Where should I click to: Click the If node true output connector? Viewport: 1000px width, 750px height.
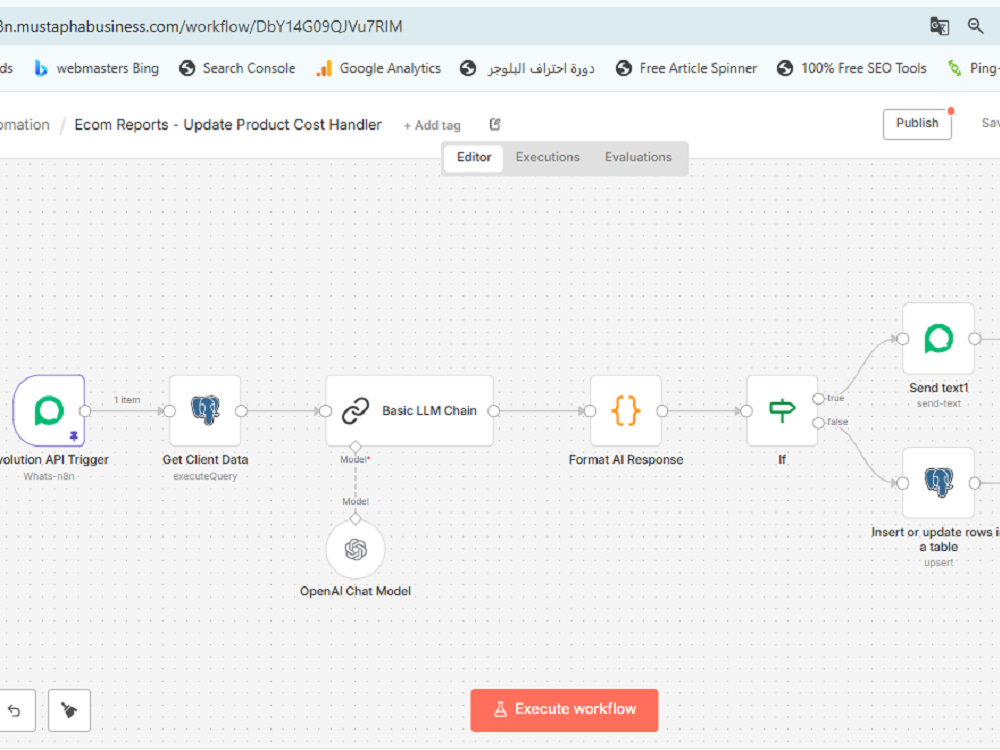tap(818, 399)
